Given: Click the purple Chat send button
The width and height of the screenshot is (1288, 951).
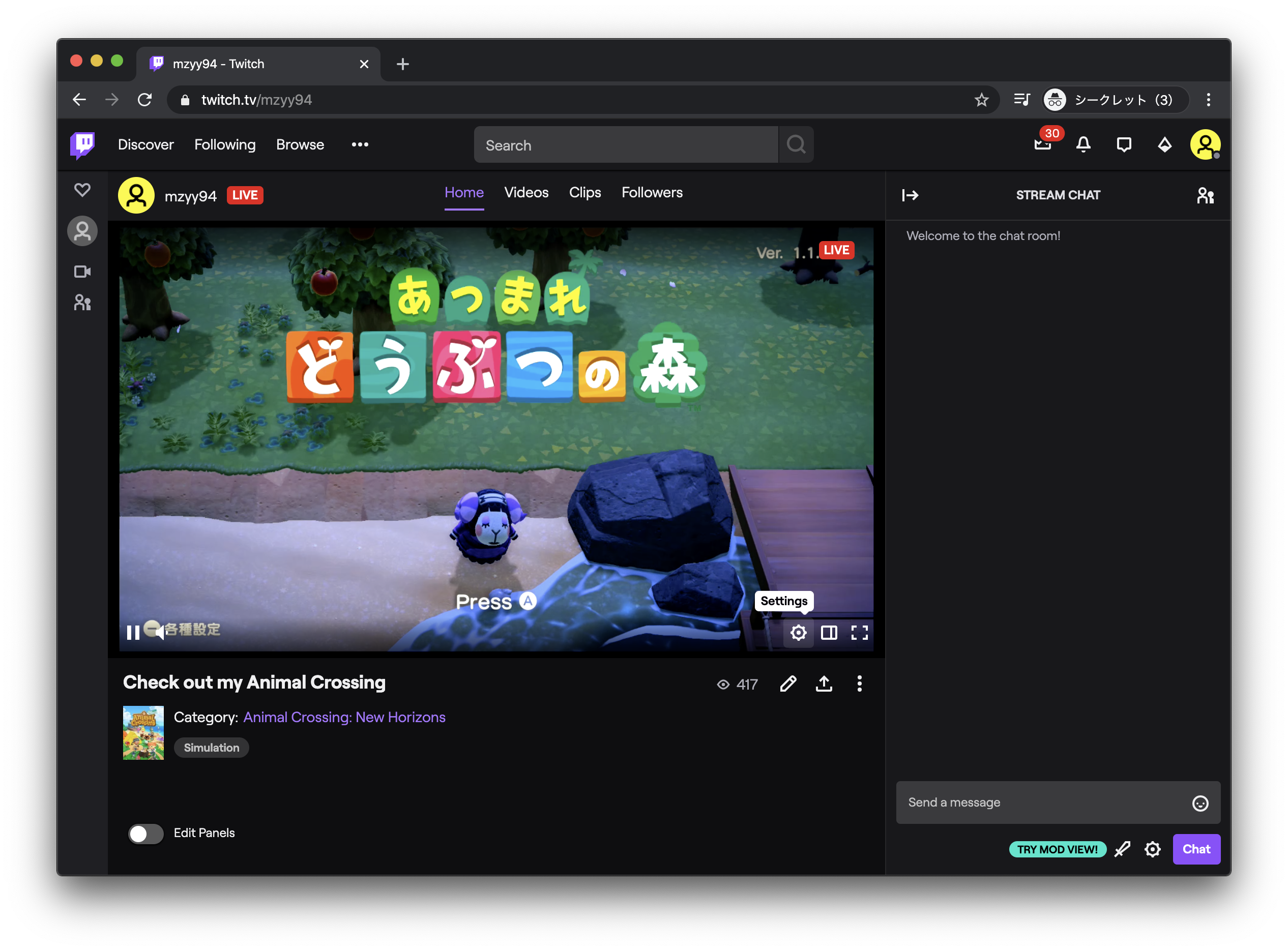Looking at the screenshot, I should click(x=1196, y=849).
